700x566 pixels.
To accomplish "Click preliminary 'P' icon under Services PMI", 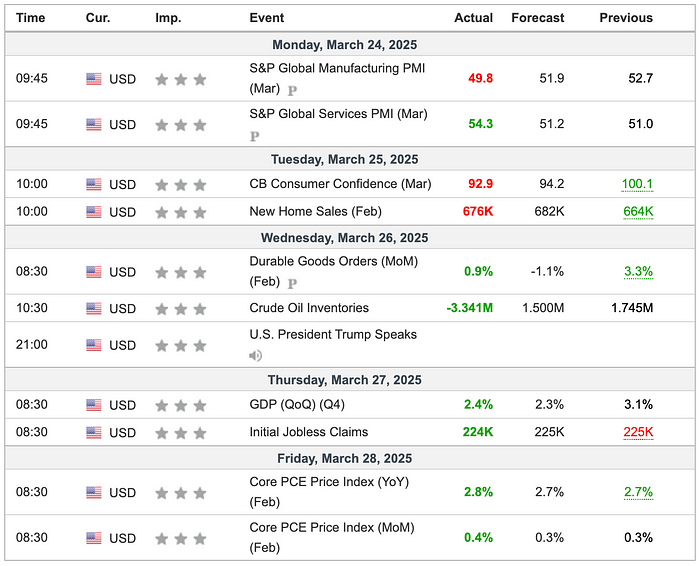I will pyautogui.click(x=254, y=137).
